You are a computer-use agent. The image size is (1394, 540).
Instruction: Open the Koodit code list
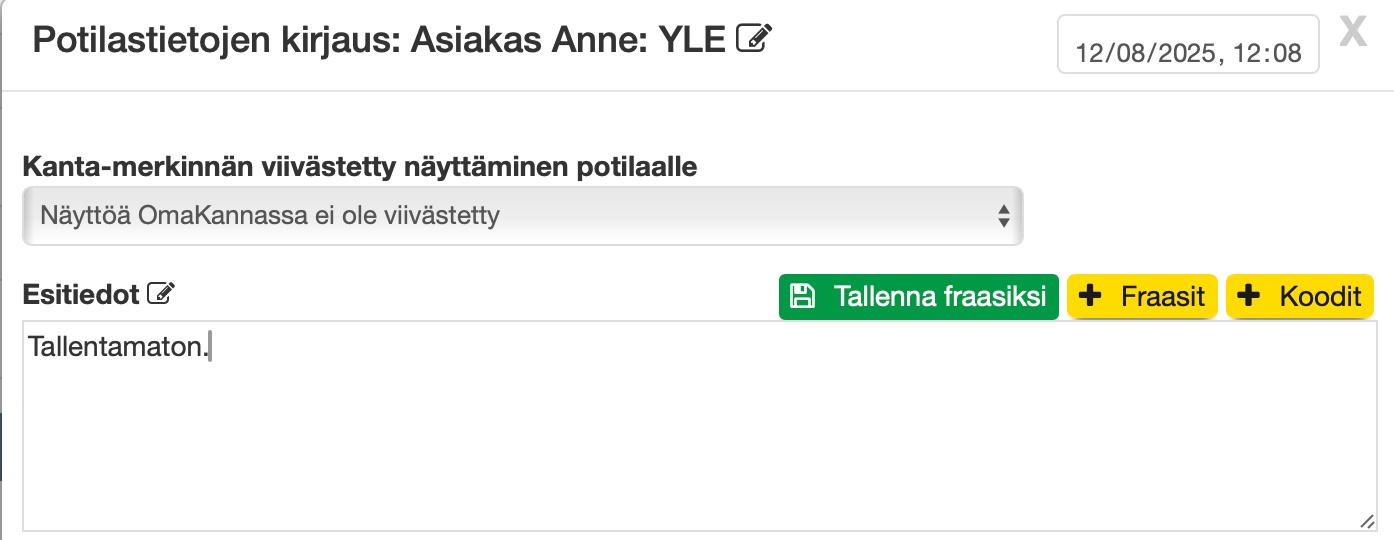[1300, 297]
